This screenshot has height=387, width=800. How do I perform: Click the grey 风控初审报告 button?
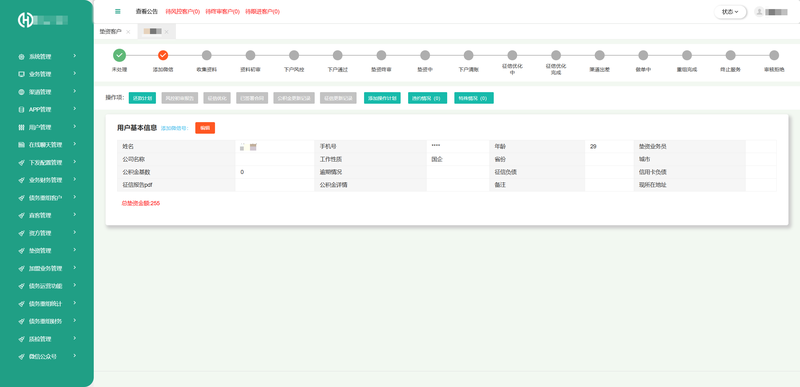(179, 98)
